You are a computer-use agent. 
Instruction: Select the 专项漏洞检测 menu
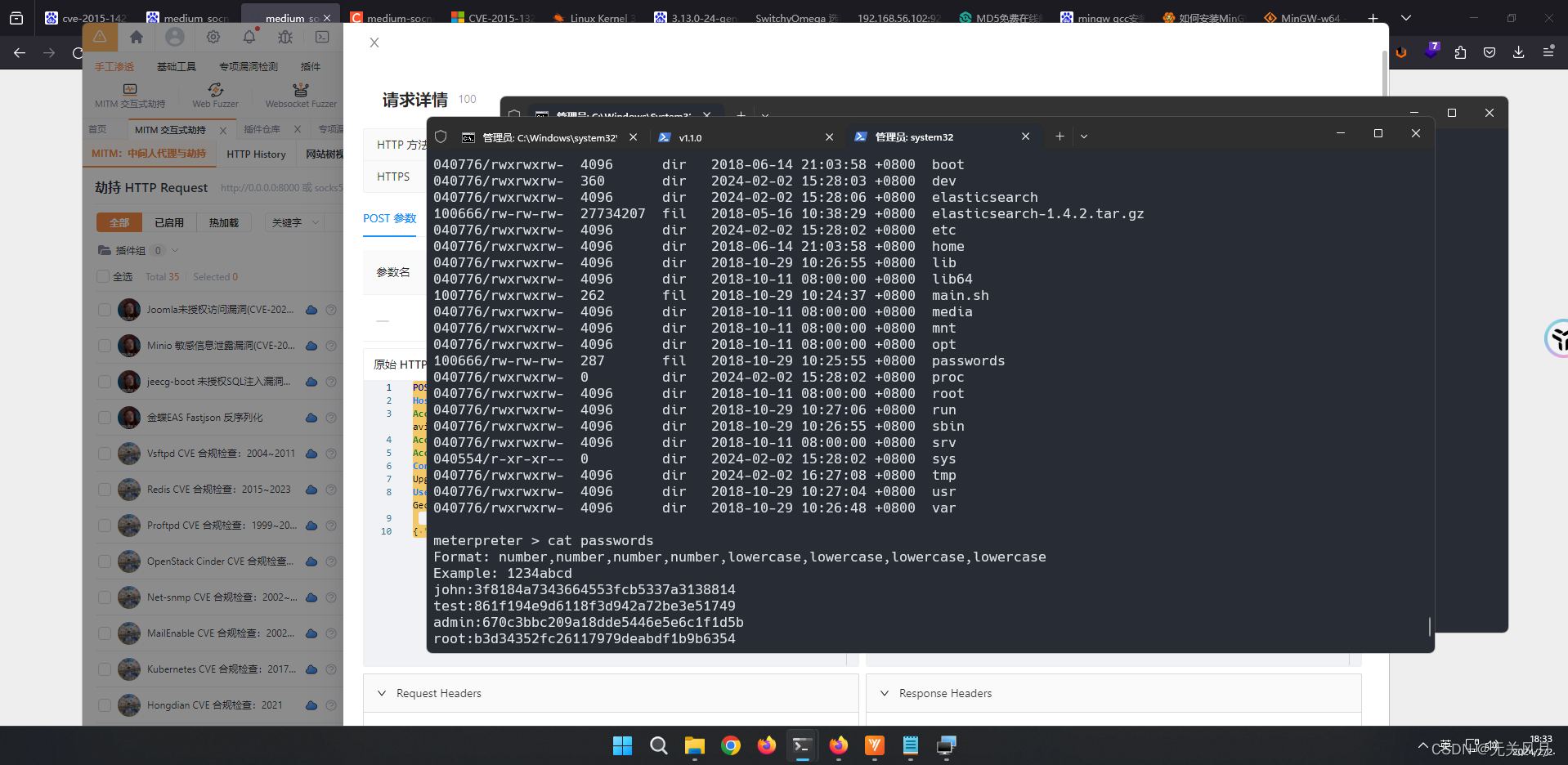tap(249, 67)
